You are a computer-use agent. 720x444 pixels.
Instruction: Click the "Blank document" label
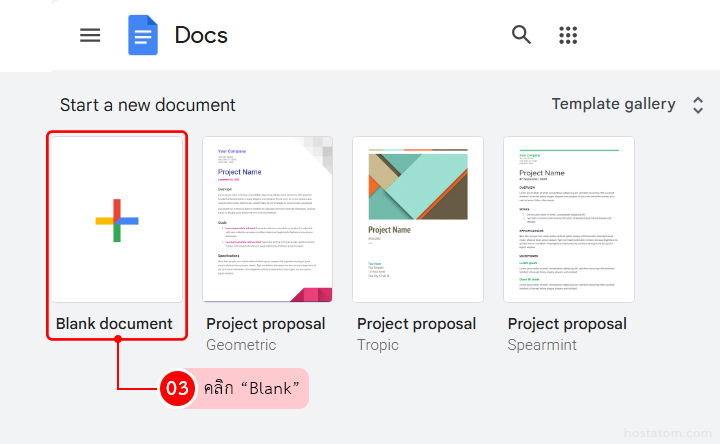(x=114, y=324)
